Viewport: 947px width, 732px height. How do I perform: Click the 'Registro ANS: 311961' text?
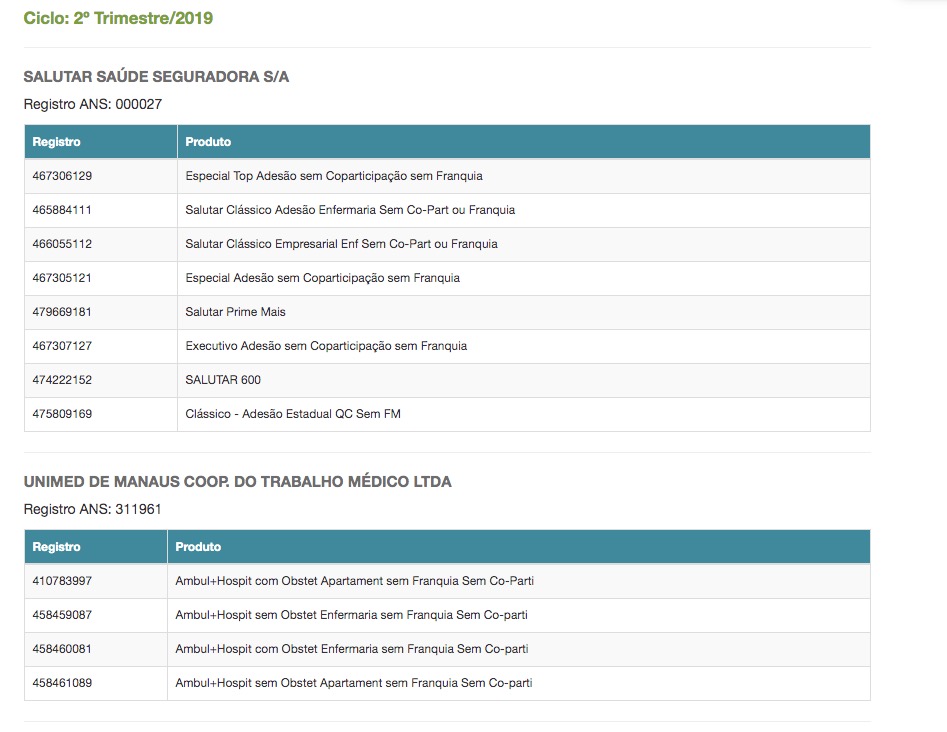(x=93, y=509)
